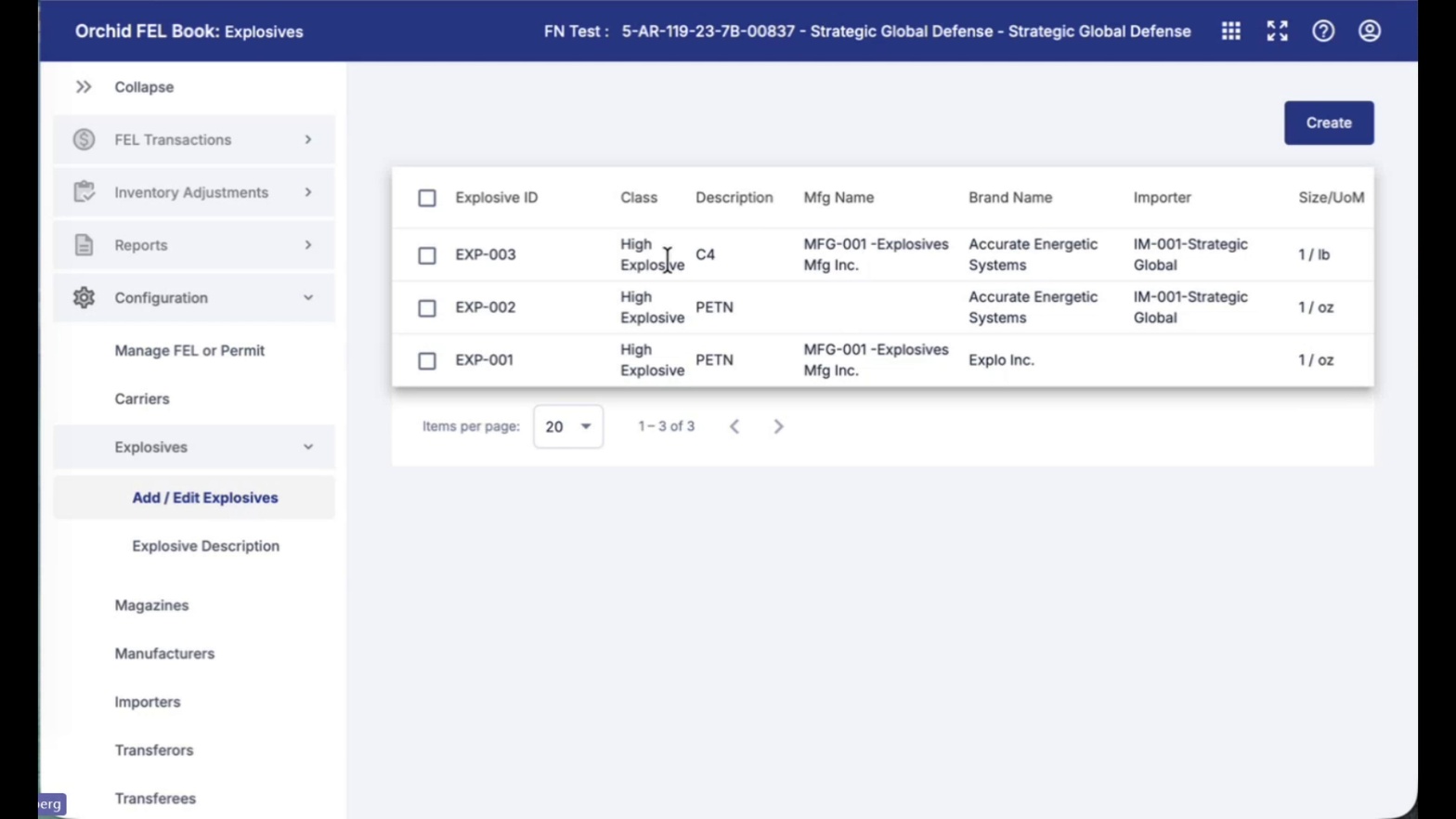Click the Mfg Name column header
Screen dimensions: 1456x819
[x=838, y=198]
